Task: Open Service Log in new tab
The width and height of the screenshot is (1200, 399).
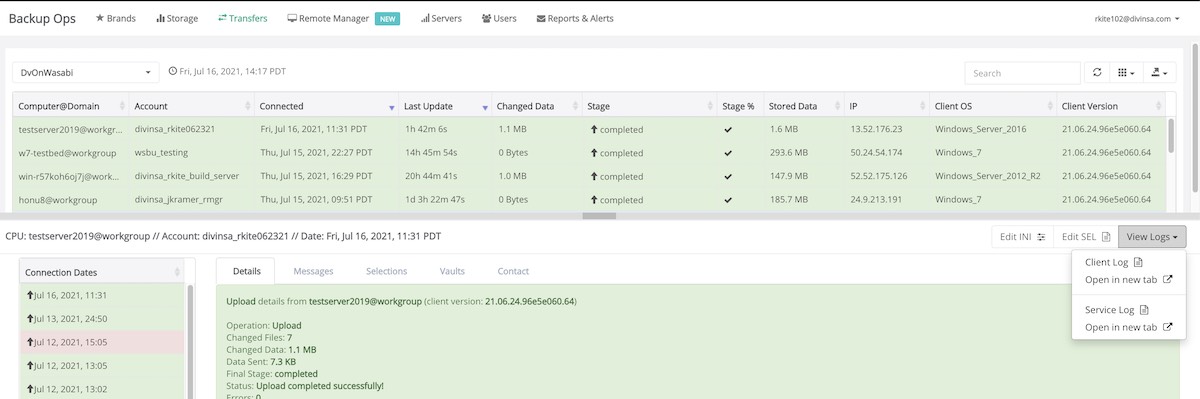Action: pyautogui.click(x=1128, y=327)
